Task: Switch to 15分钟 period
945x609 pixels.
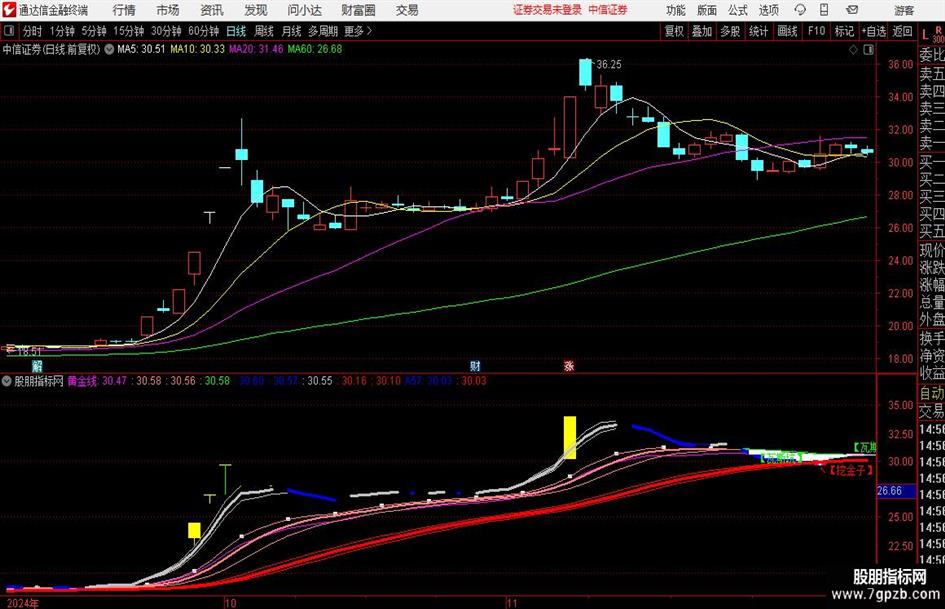Action: [129, 31]
